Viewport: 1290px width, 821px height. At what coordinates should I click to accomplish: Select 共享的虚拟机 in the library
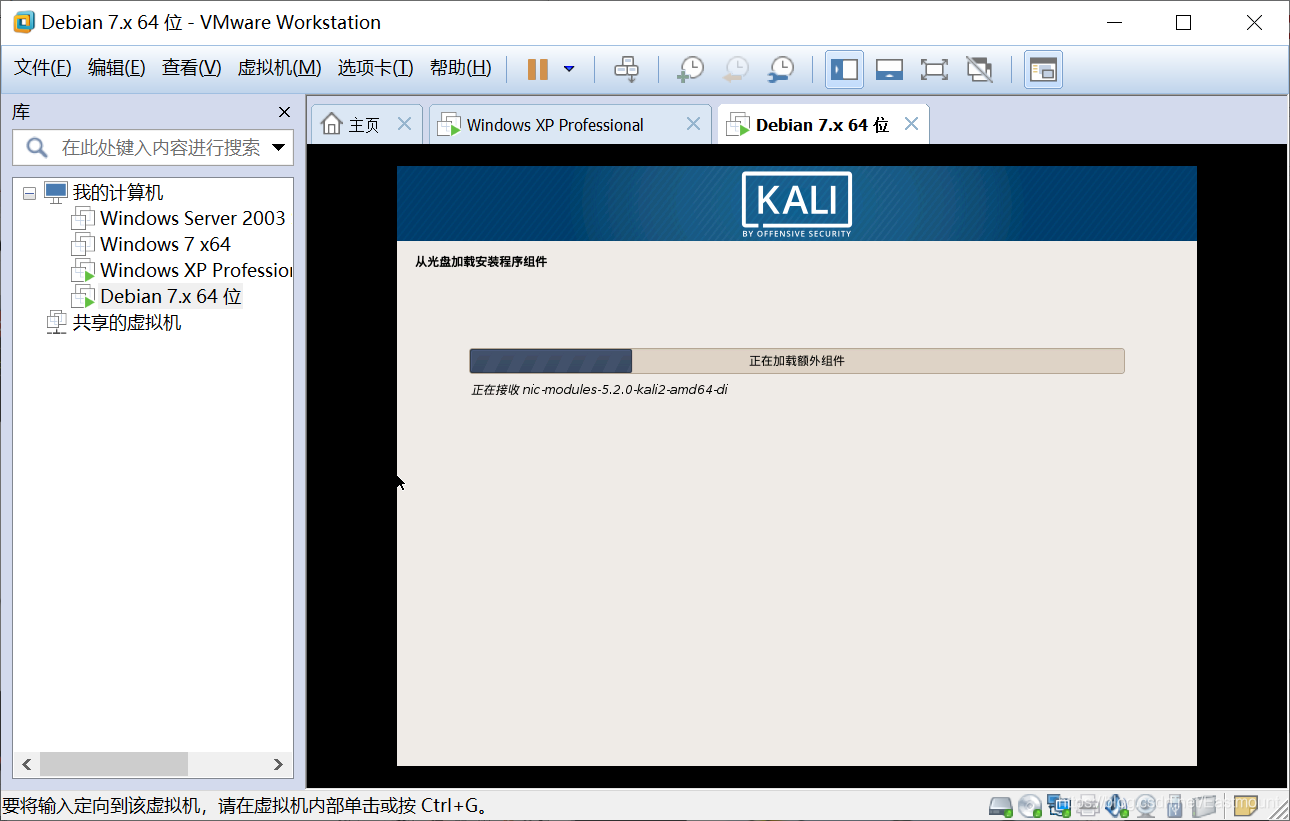point(127,323)
